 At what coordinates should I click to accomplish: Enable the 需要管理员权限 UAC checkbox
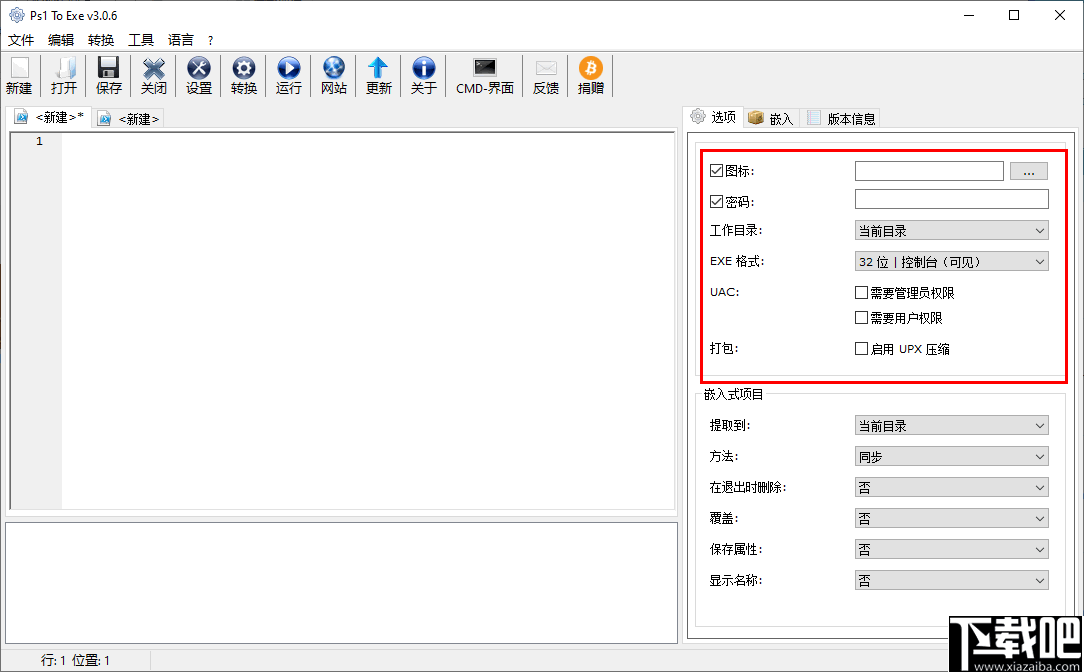coord(861,292)
